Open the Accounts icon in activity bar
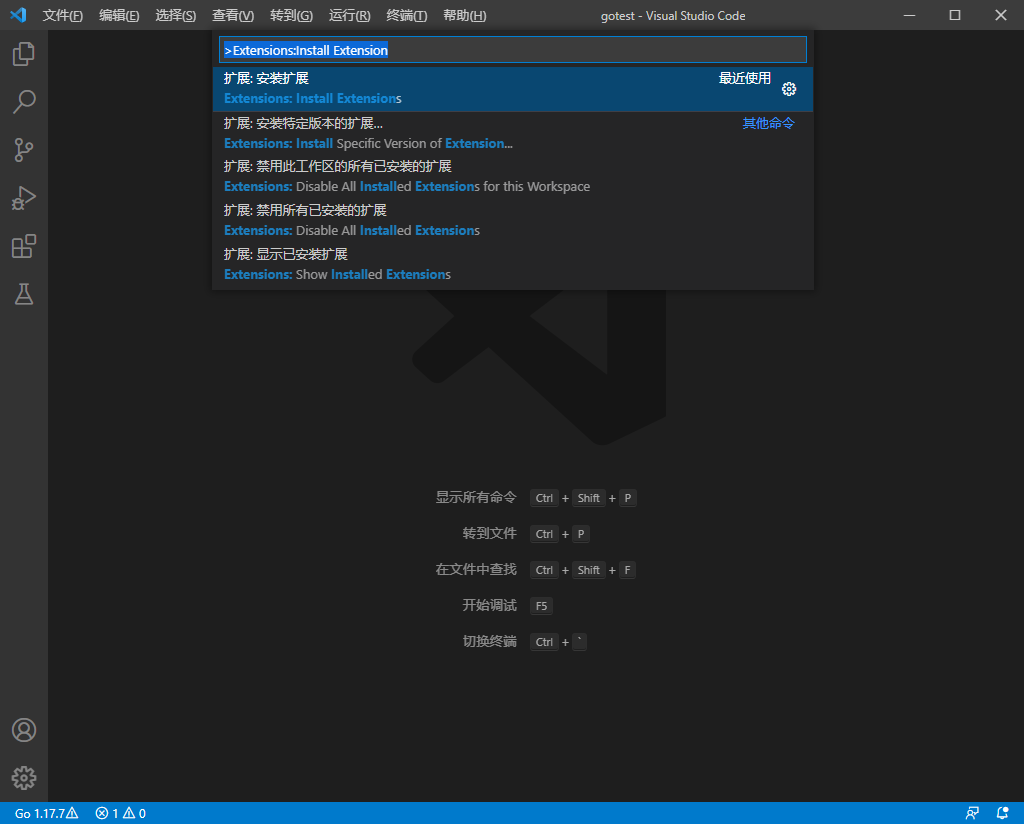Image resolution: width=1024 pixels, height=824 pixels. pyautogui.click(x=24, y=730)
